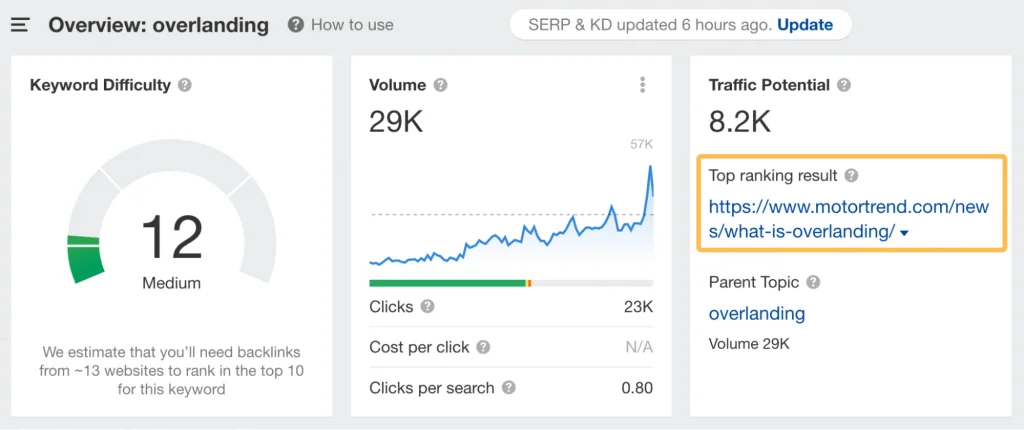This screenshot has width=1024, height=430.
Task: Open the Volume card three-dot menu
Action: 642,86
